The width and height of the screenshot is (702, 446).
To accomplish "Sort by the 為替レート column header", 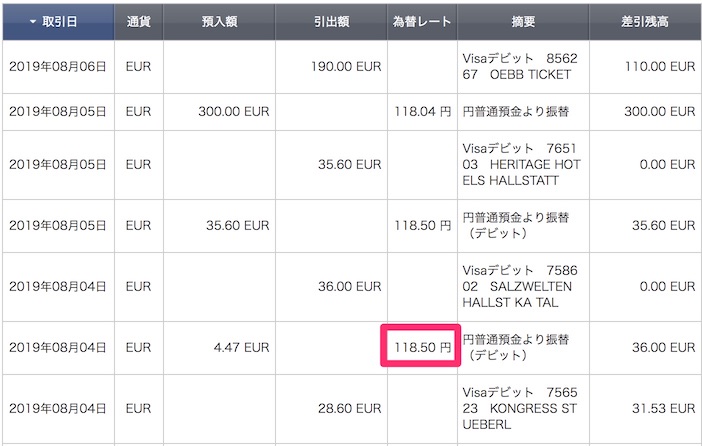I will click(x=421, y=21).
